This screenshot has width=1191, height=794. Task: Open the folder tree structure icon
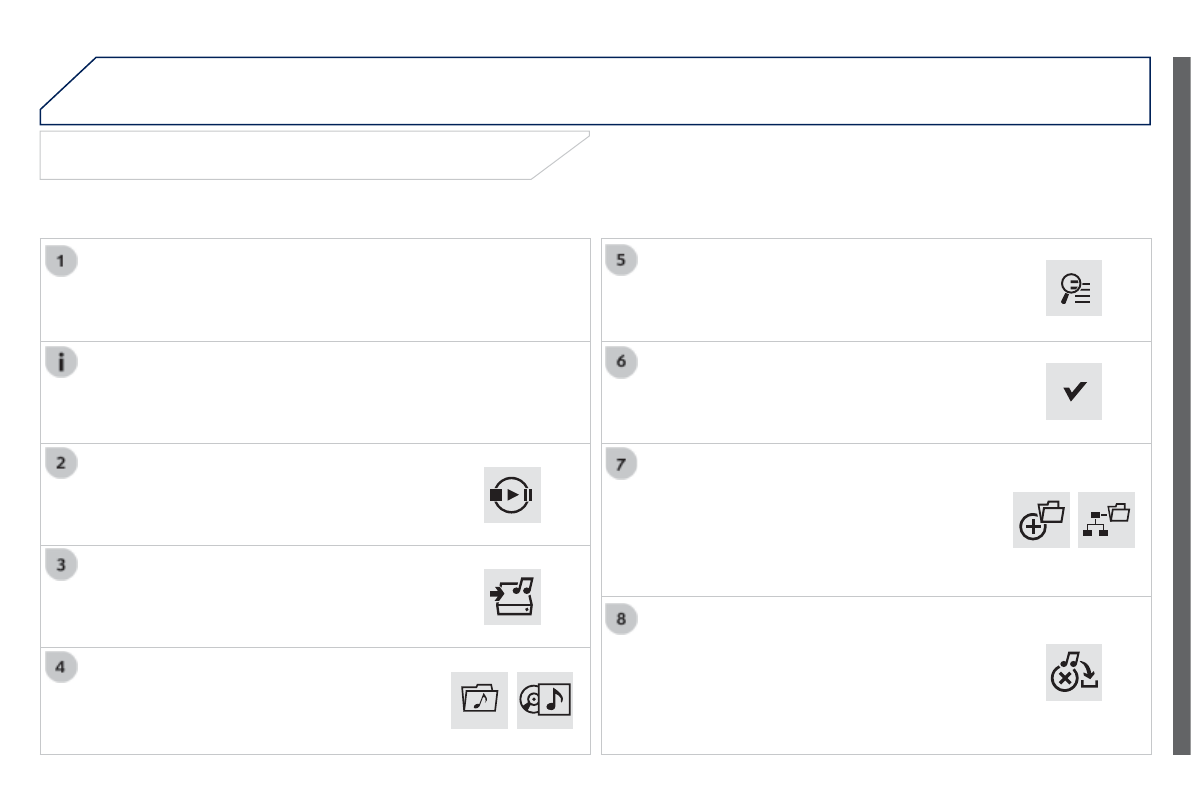(1107, 520)
